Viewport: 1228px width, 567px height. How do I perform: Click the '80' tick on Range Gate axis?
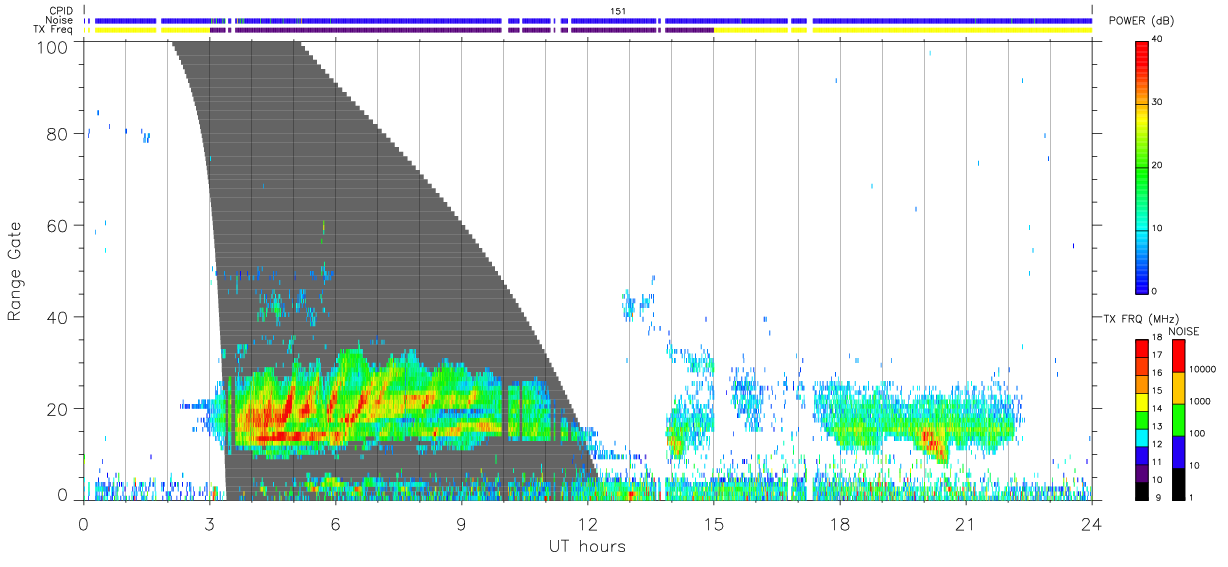pos(58,134)
